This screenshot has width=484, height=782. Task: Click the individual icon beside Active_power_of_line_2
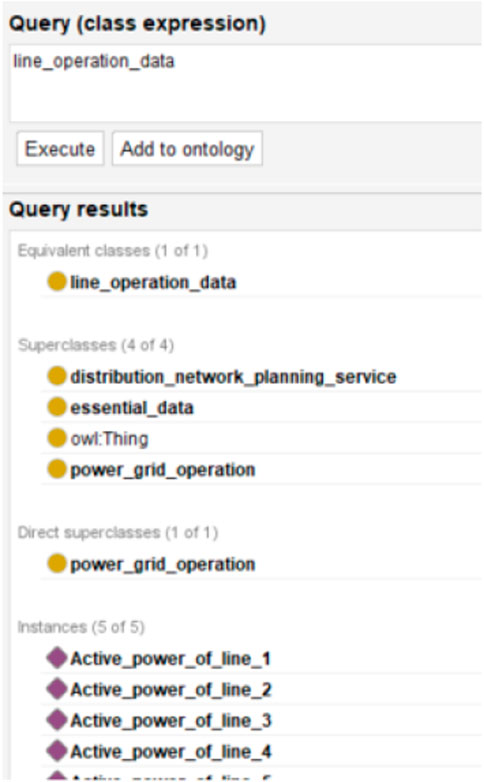tap(57, 689)
